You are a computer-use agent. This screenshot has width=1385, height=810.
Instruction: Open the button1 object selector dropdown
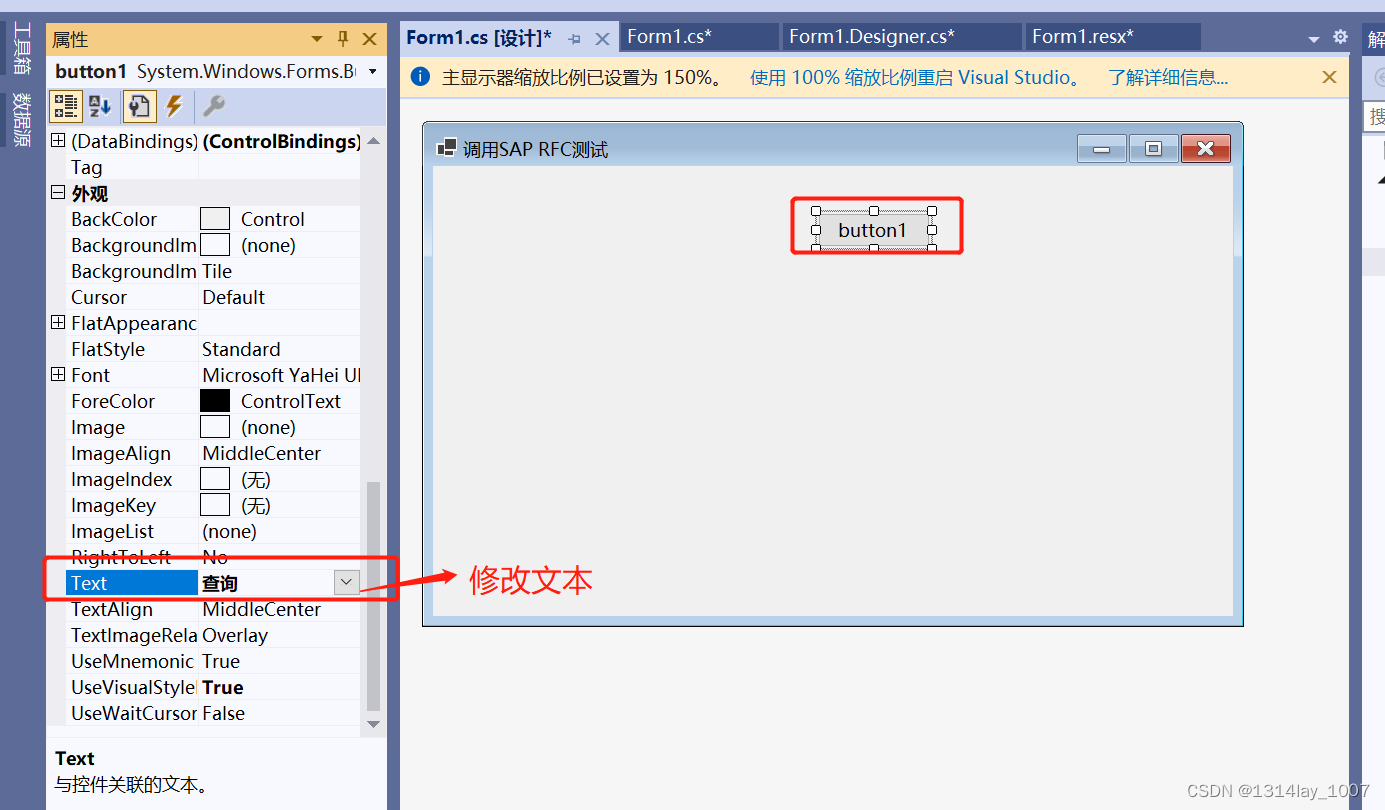click(x=373, y=72)
